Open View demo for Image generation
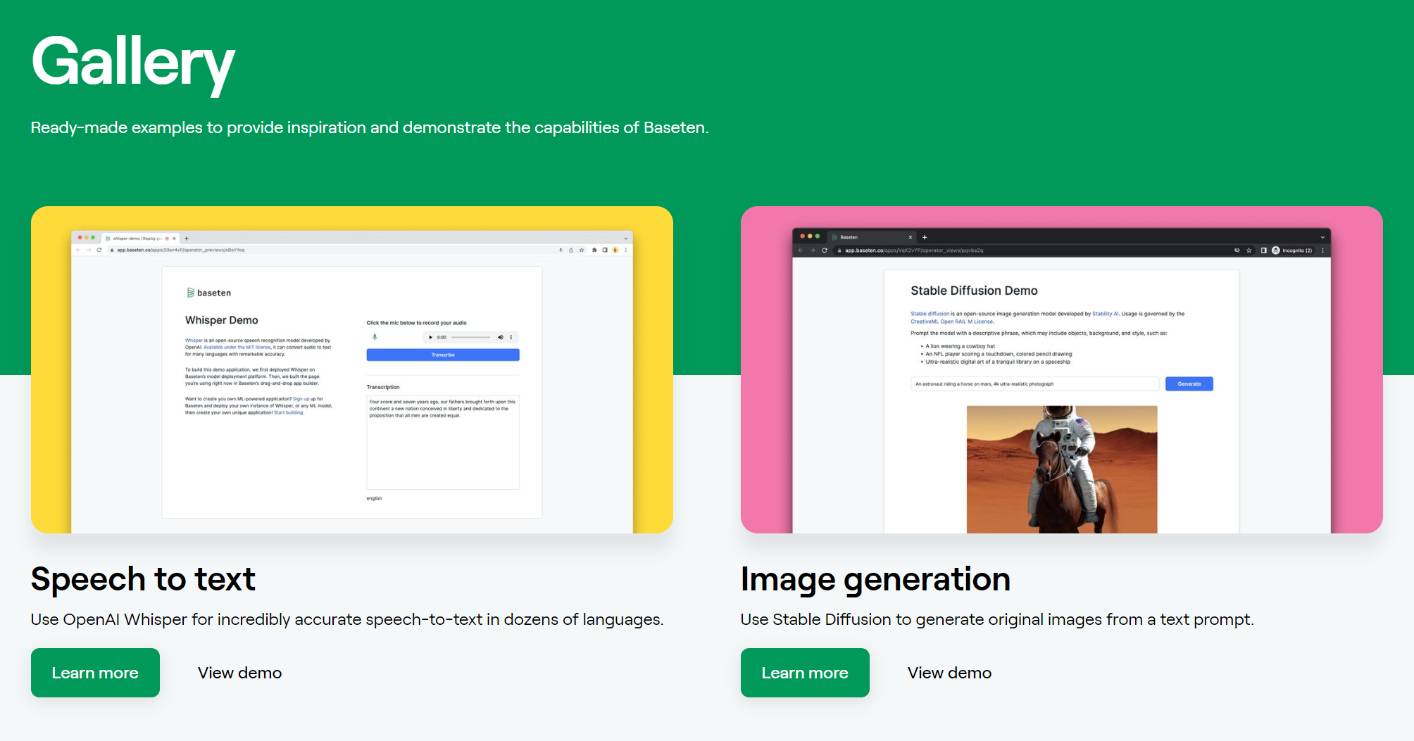This screenshot has height=741, width=1414. pyautogui.click(x=950, y=673)
